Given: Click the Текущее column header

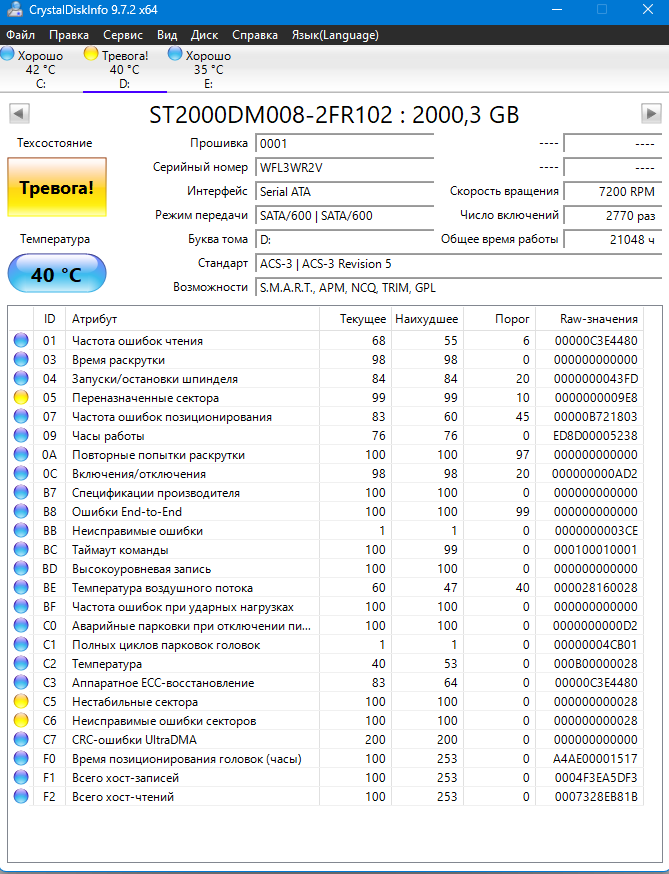Looking at the screenshot, I should (x=355, y=319).
